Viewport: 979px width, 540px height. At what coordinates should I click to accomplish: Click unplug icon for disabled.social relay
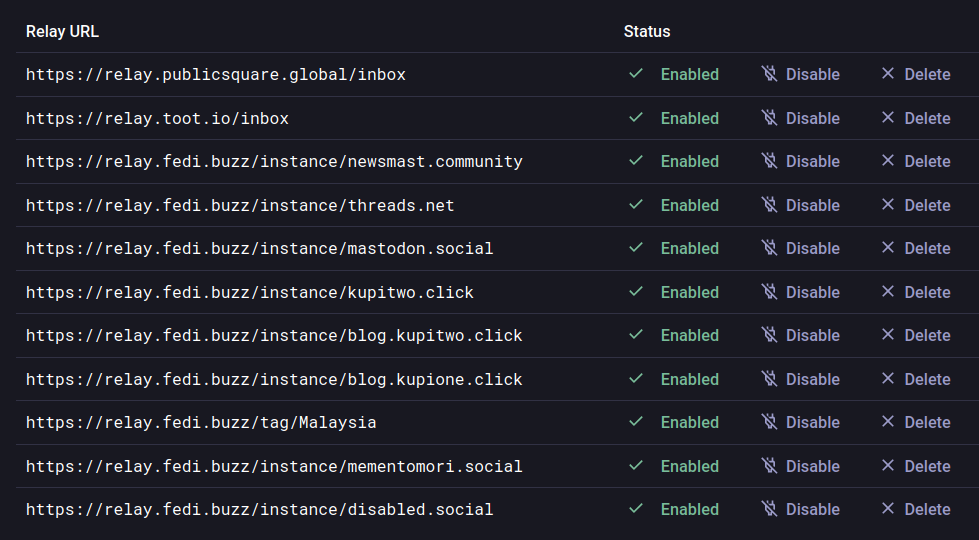(769, 509)
